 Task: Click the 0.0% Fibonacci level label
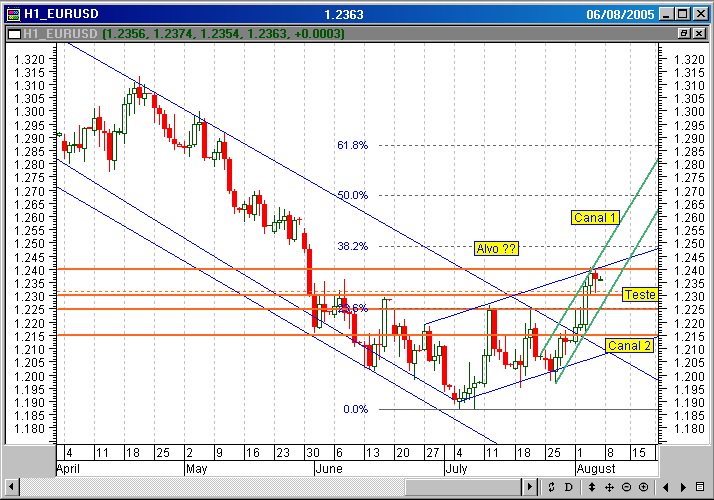[356, 409]
